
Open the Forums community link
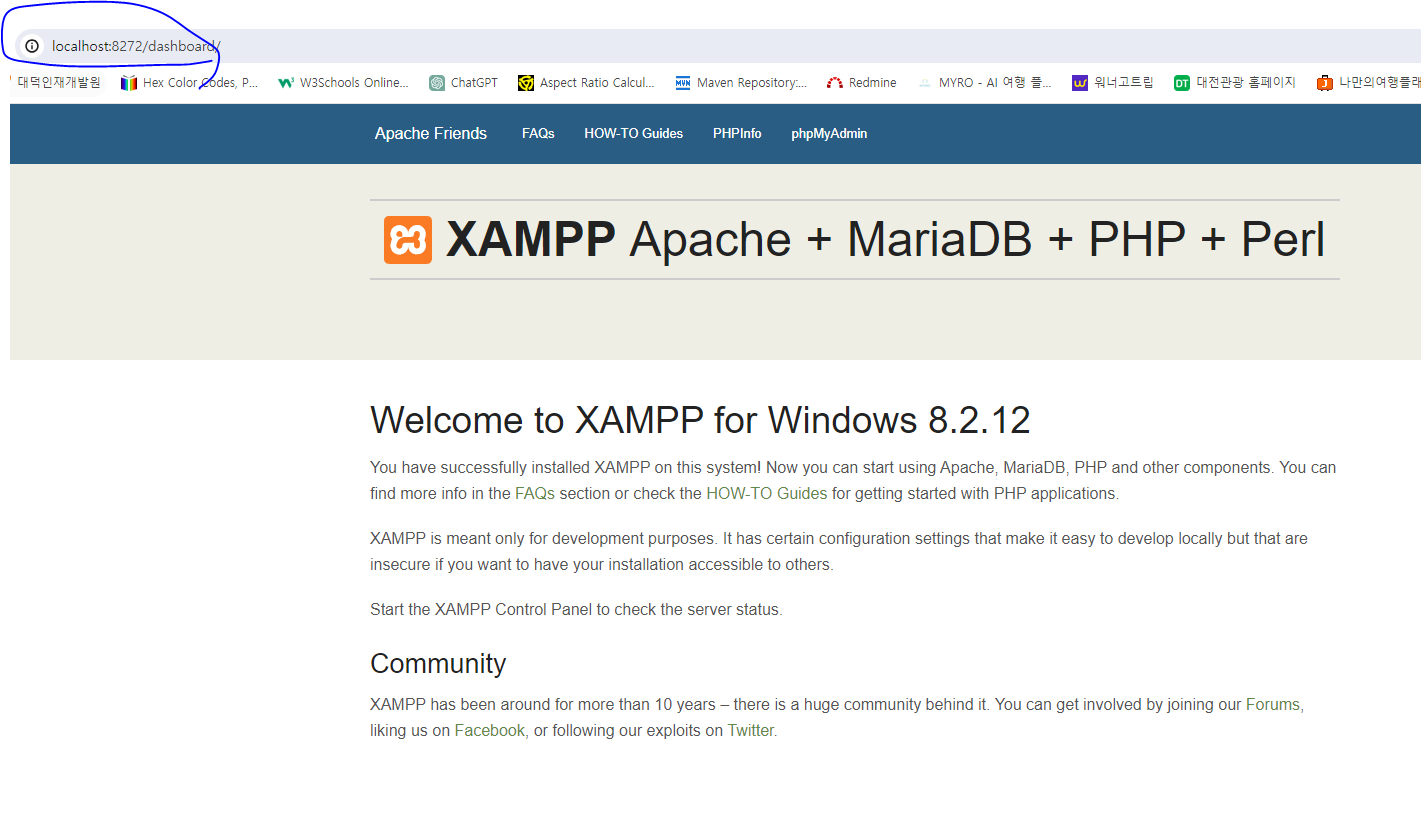pyautogui.click(x=1273, y=705)
